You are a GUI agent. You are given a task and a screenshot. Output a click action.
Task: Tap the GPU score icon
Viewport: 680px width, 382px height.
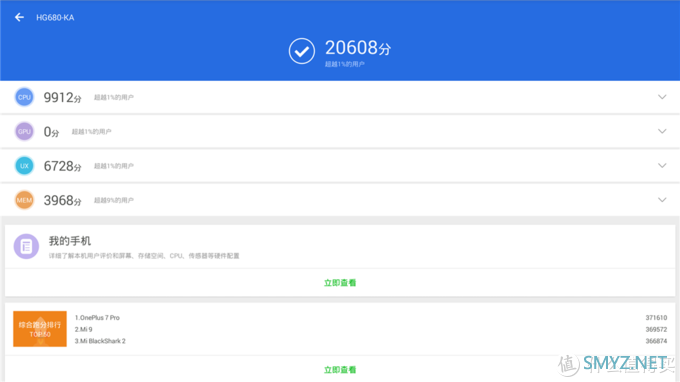coord(24,131)
